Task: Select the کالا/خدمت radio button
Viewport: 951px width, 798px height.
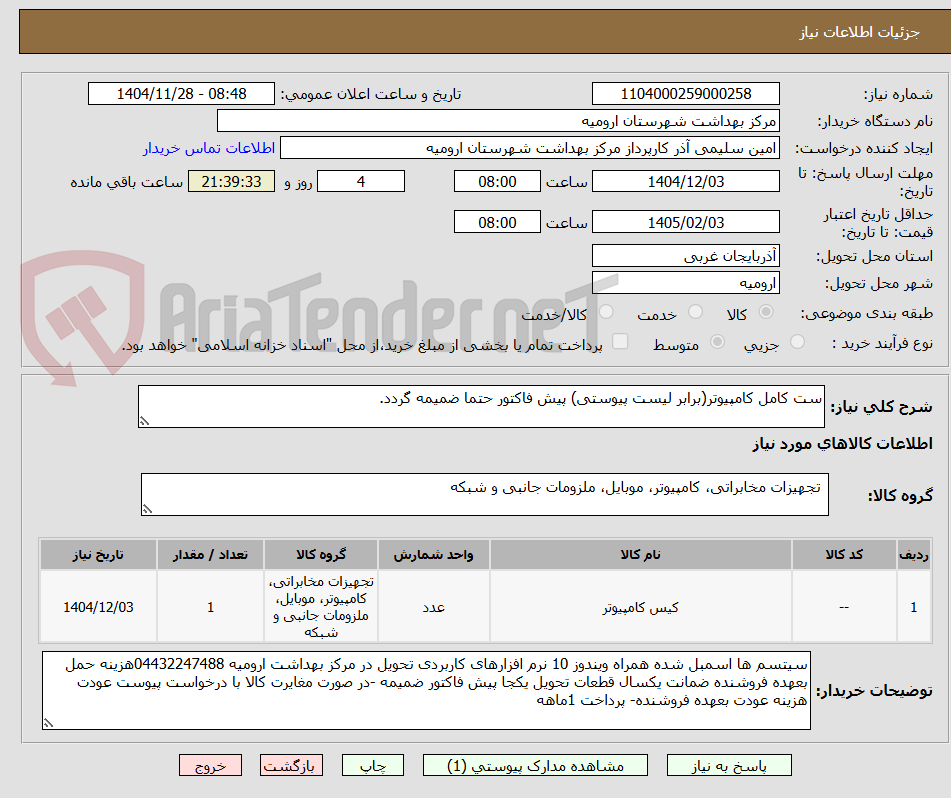Action: 606,312
